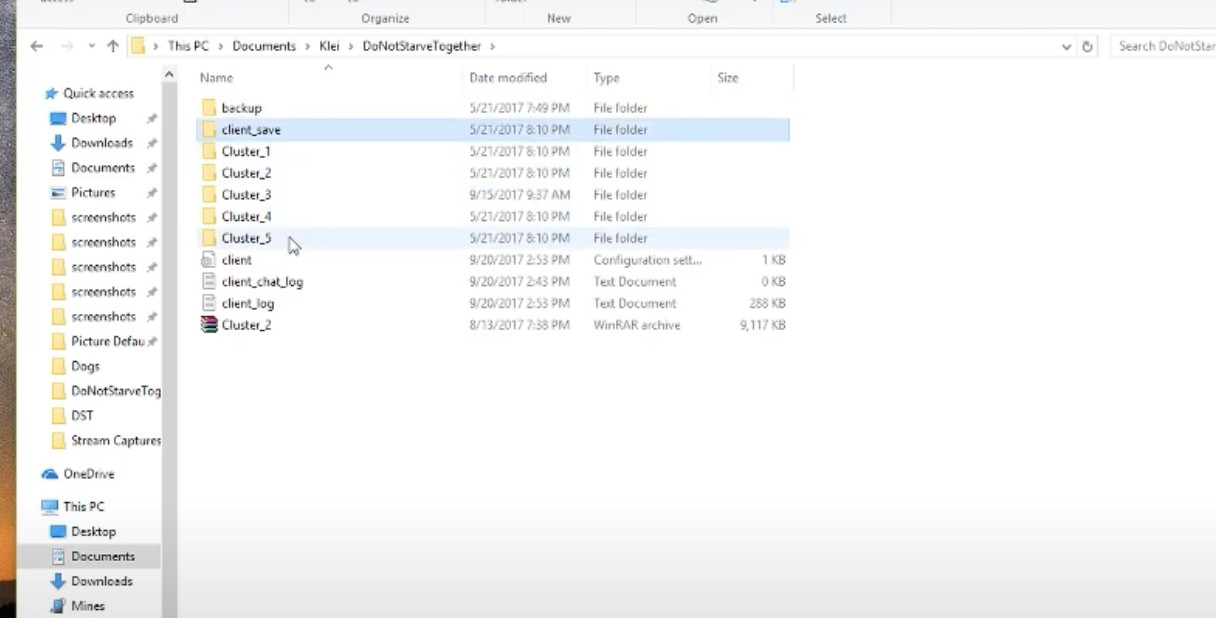Expand the address bar history dropdown

coord(1067,47)
